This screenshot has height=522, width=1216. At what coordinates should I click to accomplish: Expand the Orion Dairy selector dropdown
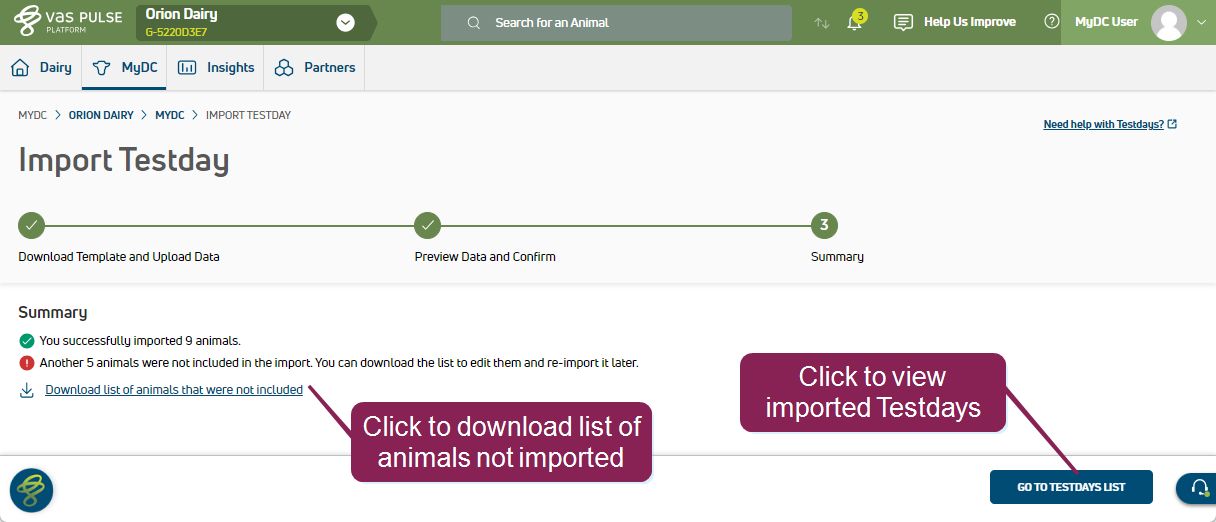point(346,23)
